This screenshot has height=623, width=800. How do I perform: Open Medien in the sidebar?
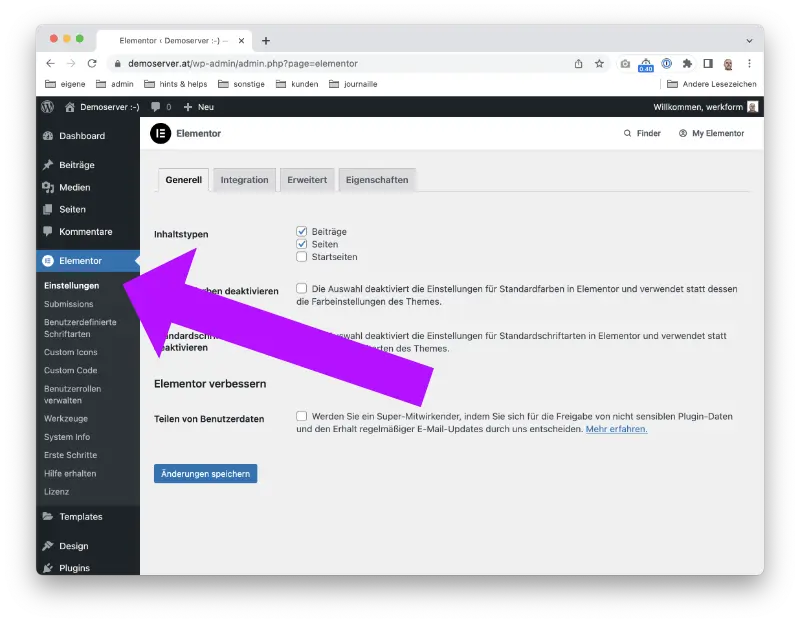[x=88, y=187]
